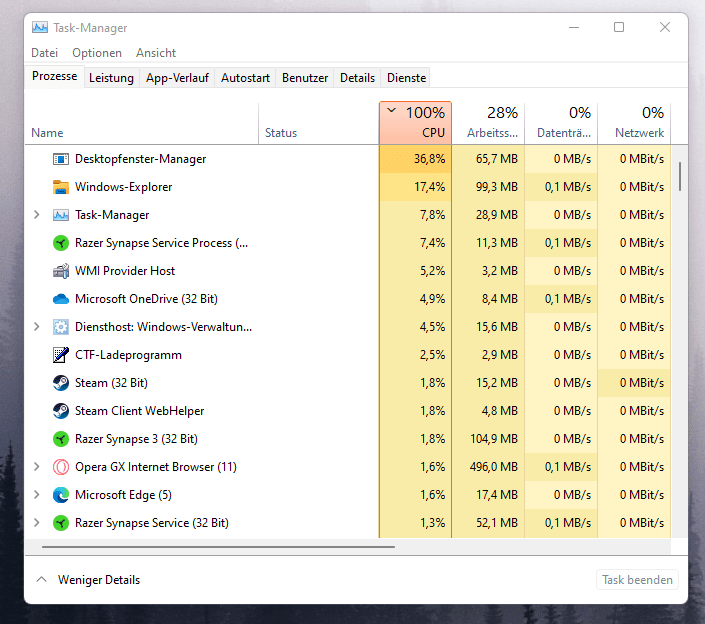
Task: Sort by Datenträger column header
Action: click(561, 124)
